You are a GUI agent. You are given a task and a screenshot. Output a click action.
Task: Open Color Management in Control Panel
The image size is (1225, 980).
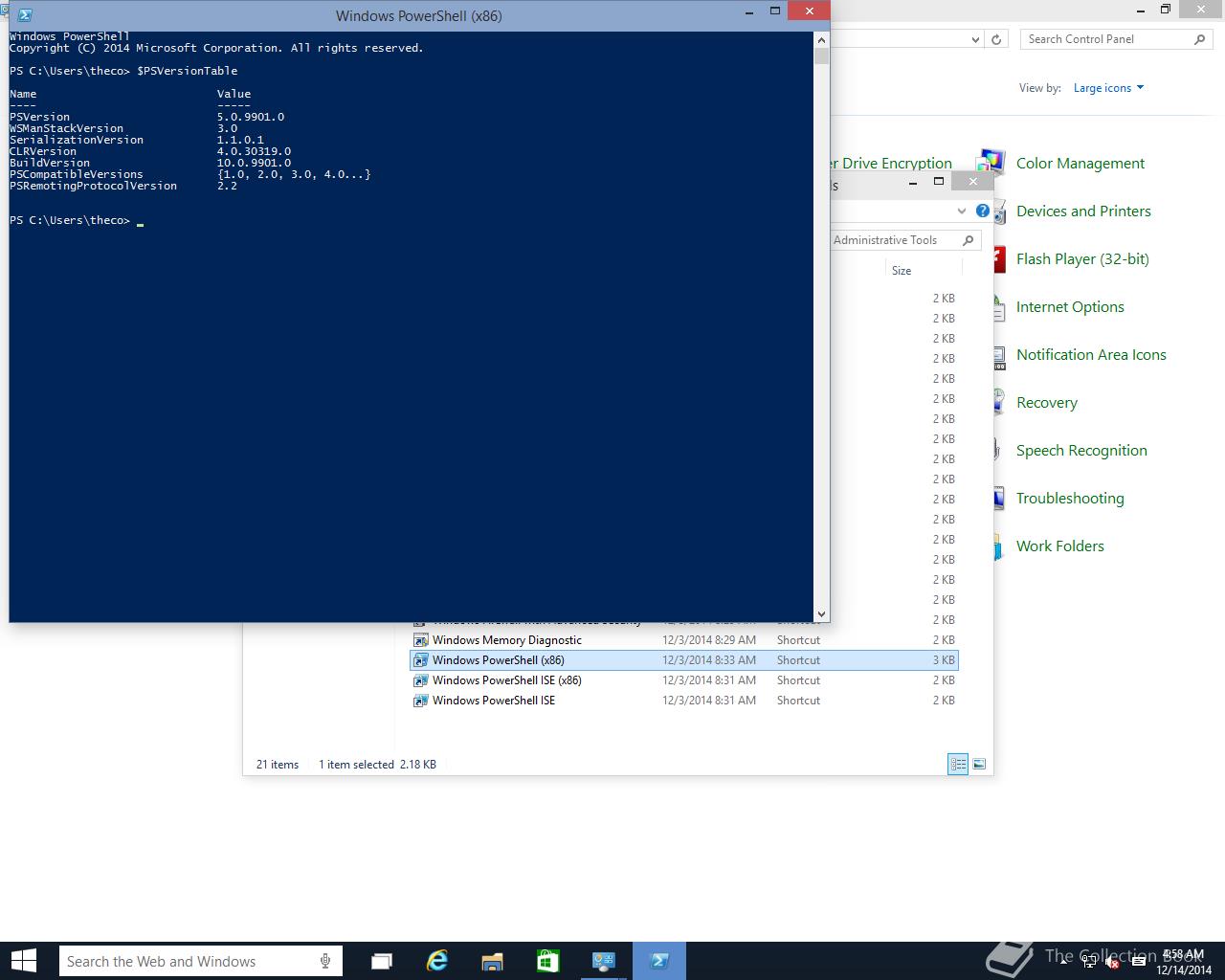[x=1080, y=164]
